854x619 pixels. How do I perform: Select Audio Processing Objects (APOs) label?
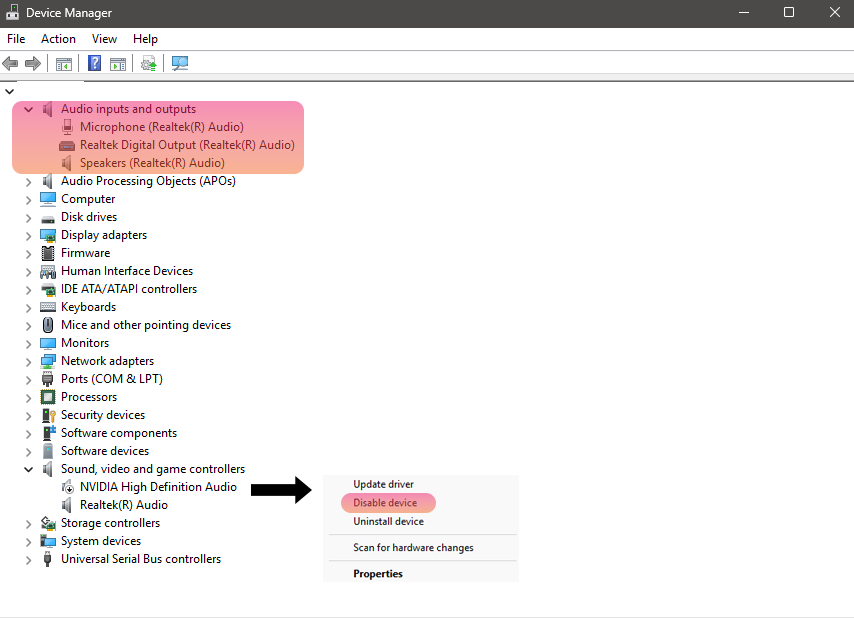tap(148, 181)
